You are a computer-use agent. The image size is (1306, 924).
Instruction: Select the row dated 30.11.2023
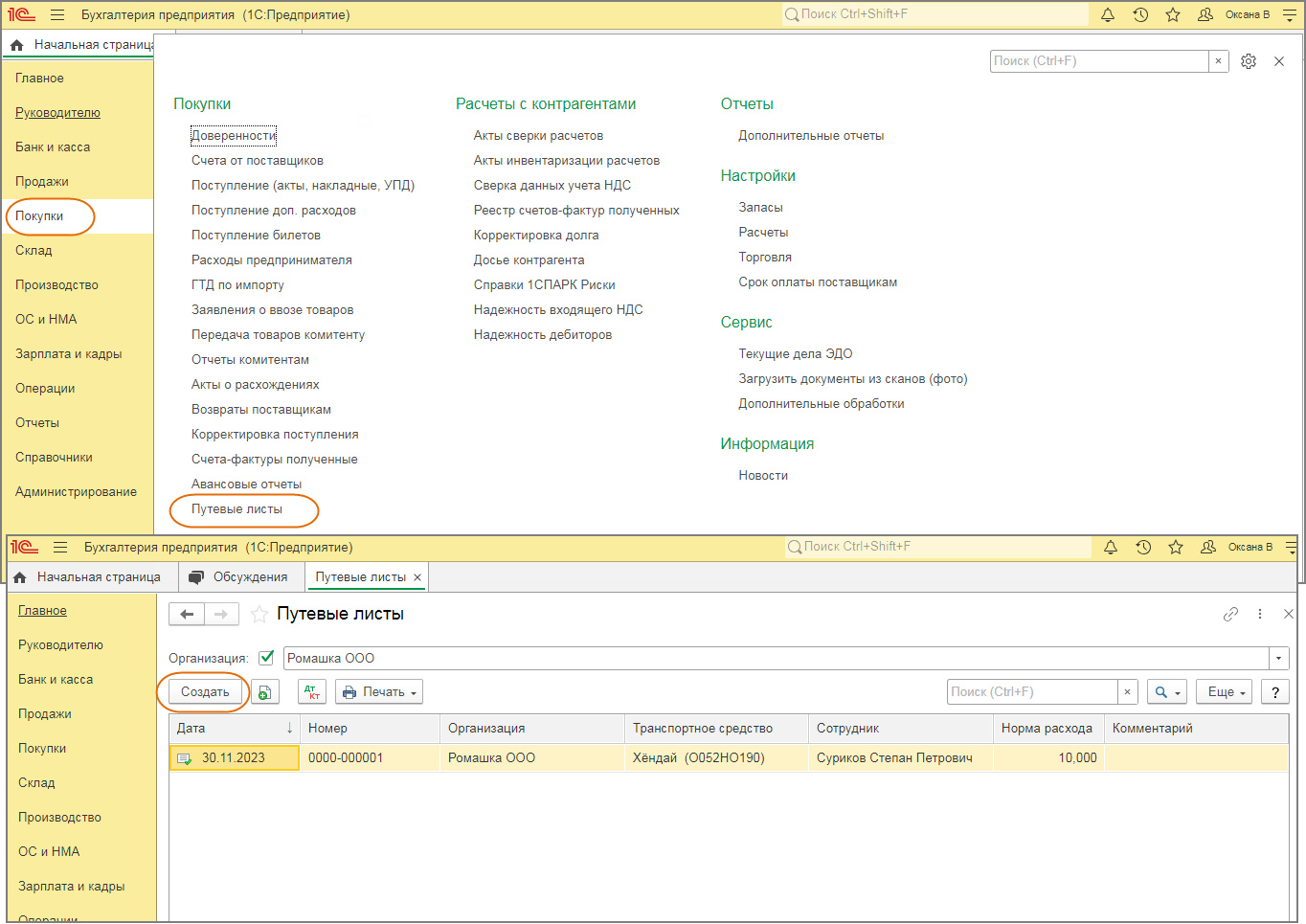[729, 758]
